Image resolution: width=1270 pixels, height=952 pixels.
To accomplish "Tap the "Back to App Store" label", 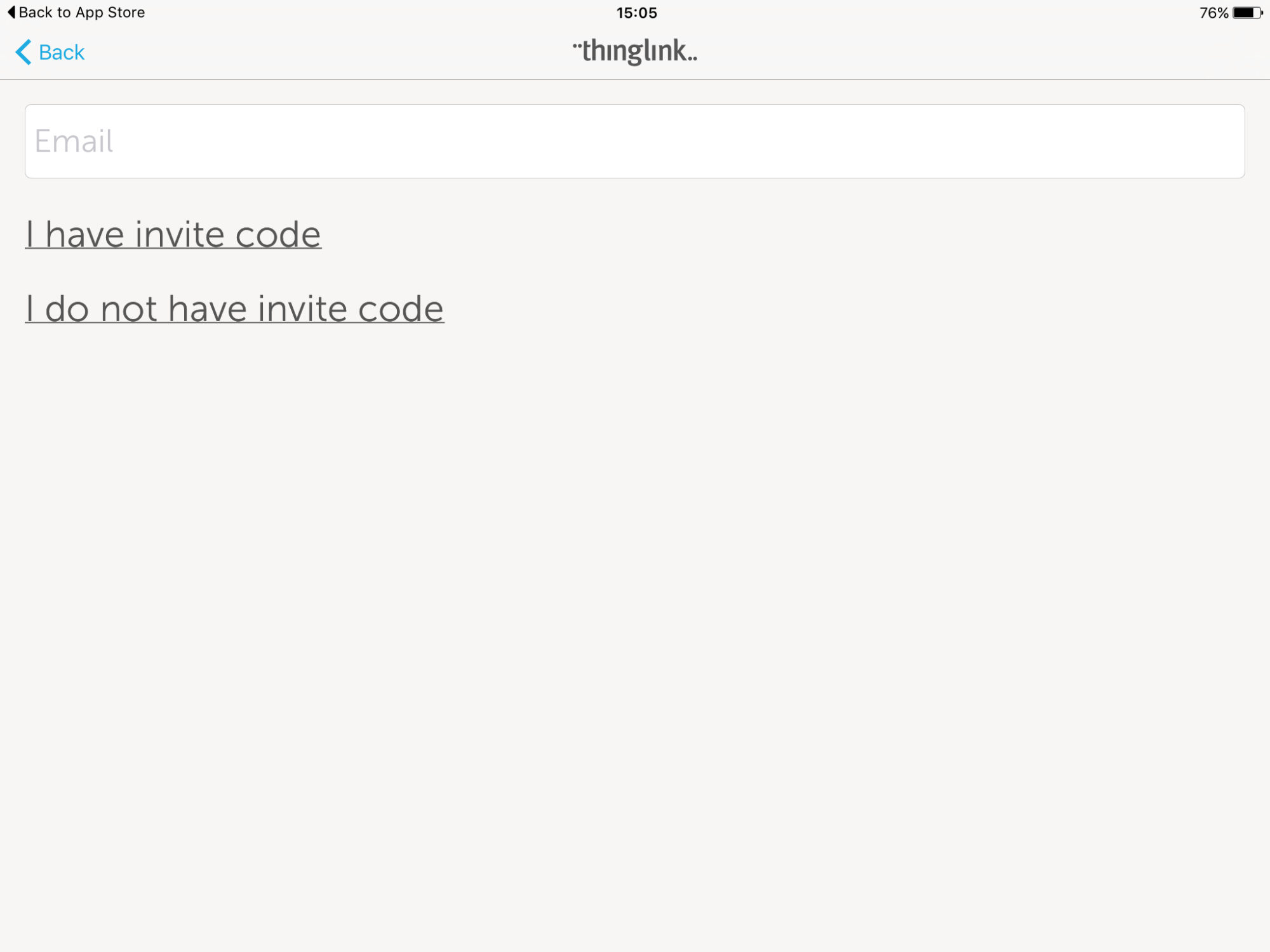I will 82,13.
